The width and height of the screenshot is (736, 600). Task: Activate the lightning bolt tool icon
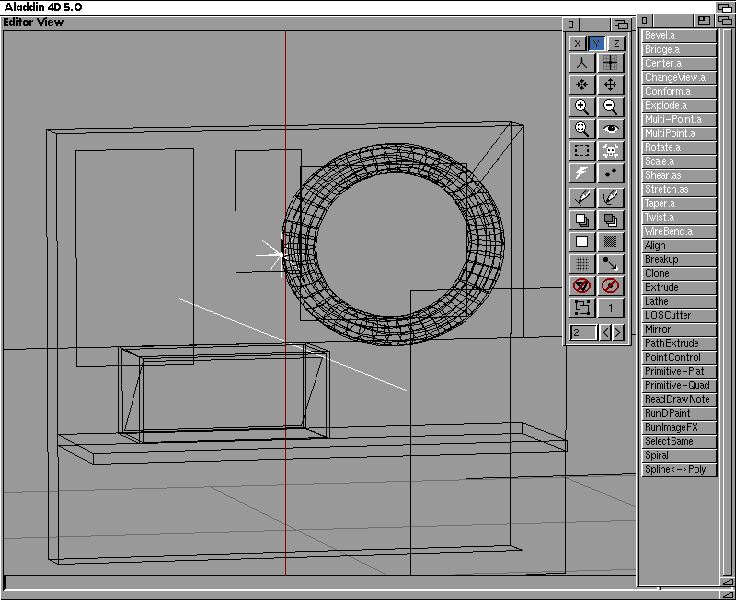pyautogui.click(x=581, y=174)
